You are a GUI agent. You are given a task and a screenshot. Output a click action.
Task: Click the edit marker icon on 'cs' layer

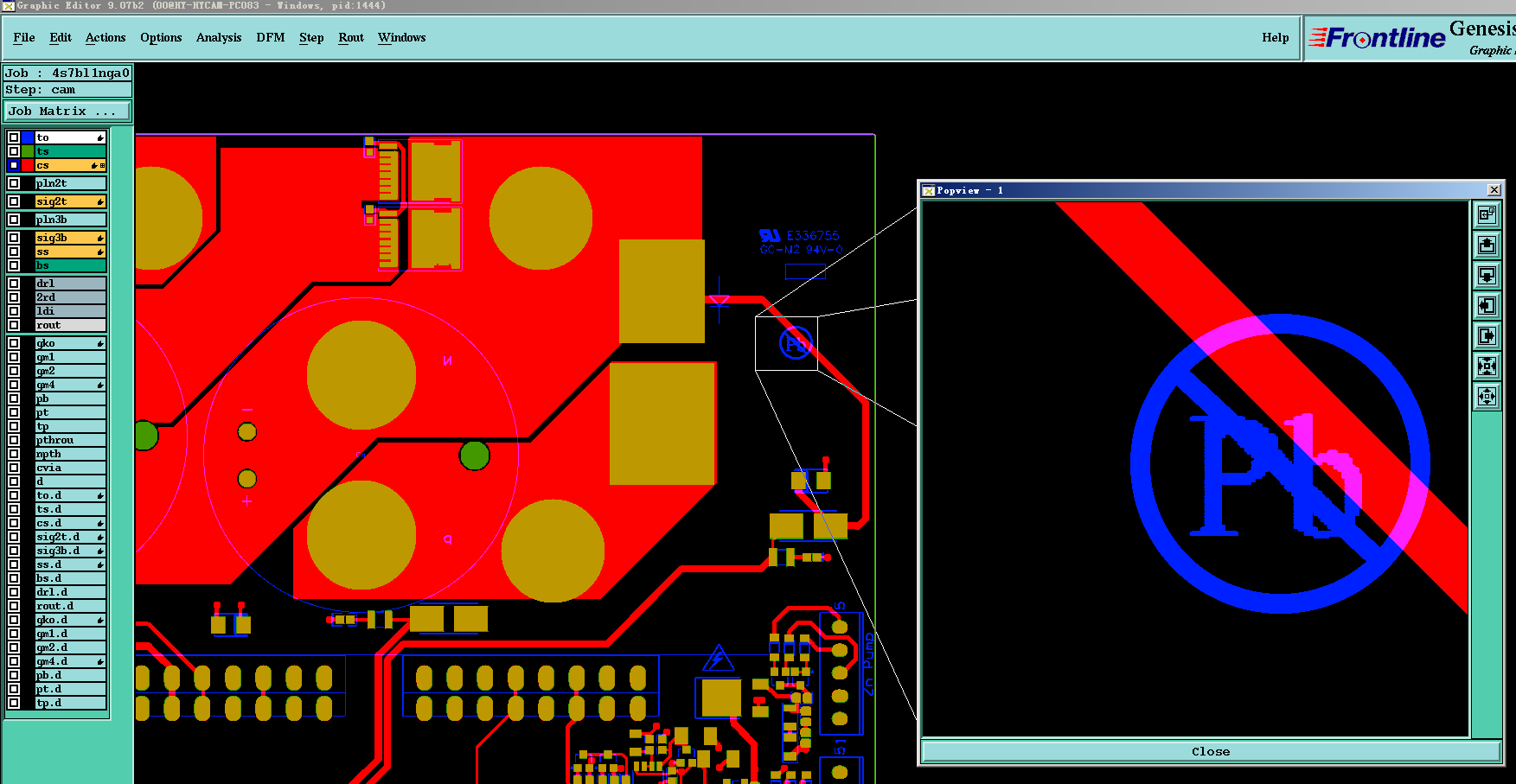point(94,165)
